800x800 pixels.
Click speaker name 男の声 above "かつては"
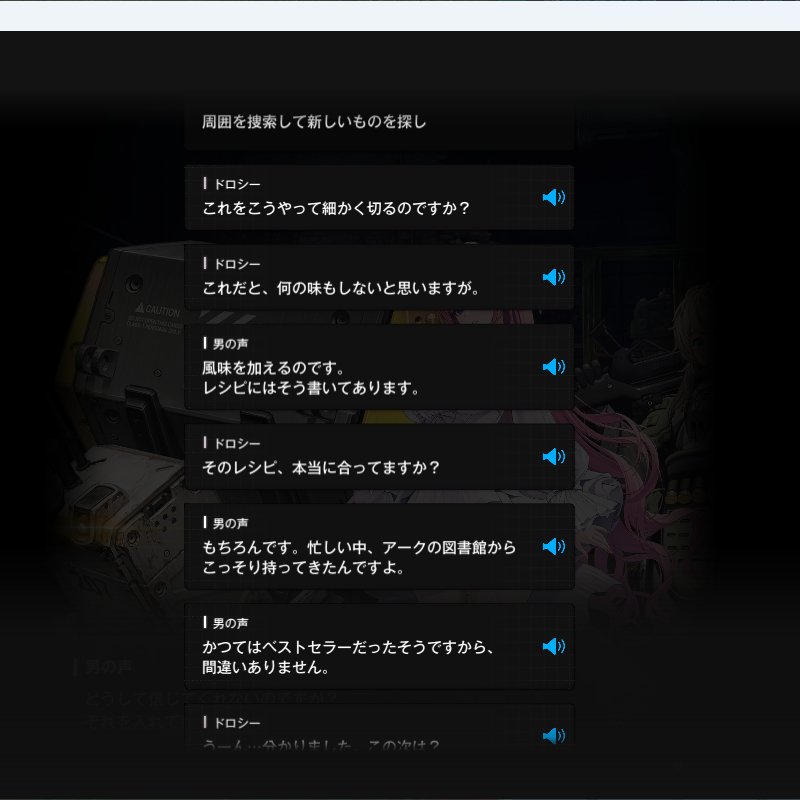coord(231,623)
